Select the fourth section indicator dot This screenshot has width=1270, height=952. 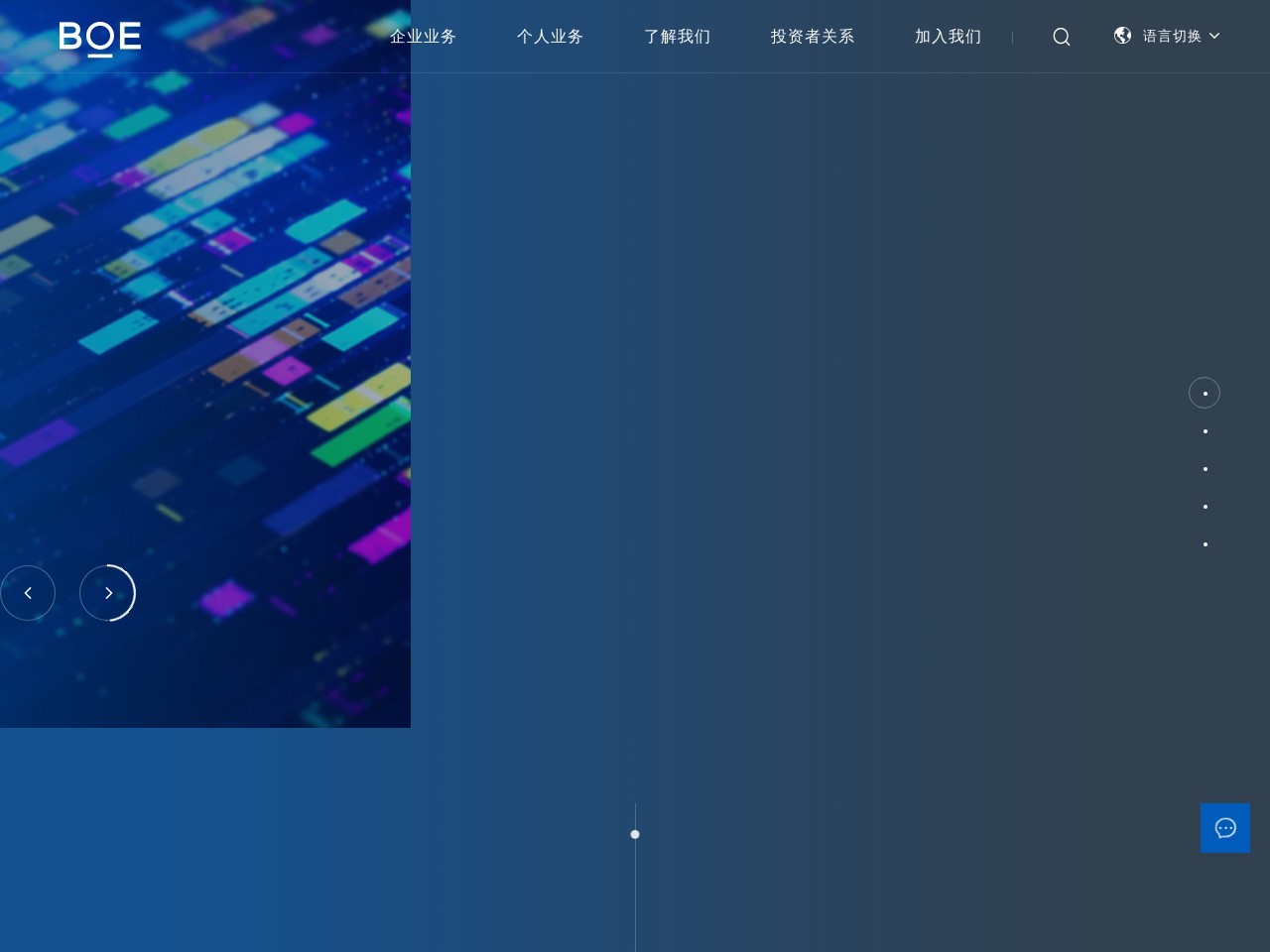tap(1205, 507)
